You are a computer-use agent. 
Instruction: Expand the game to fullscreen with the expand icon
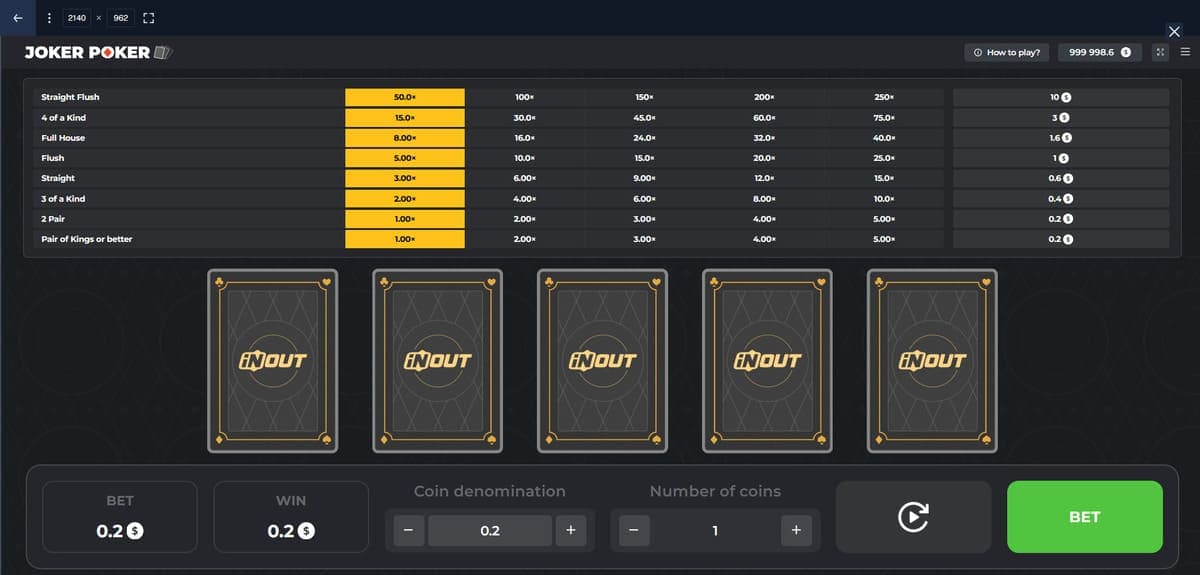tap(1161, 52)
